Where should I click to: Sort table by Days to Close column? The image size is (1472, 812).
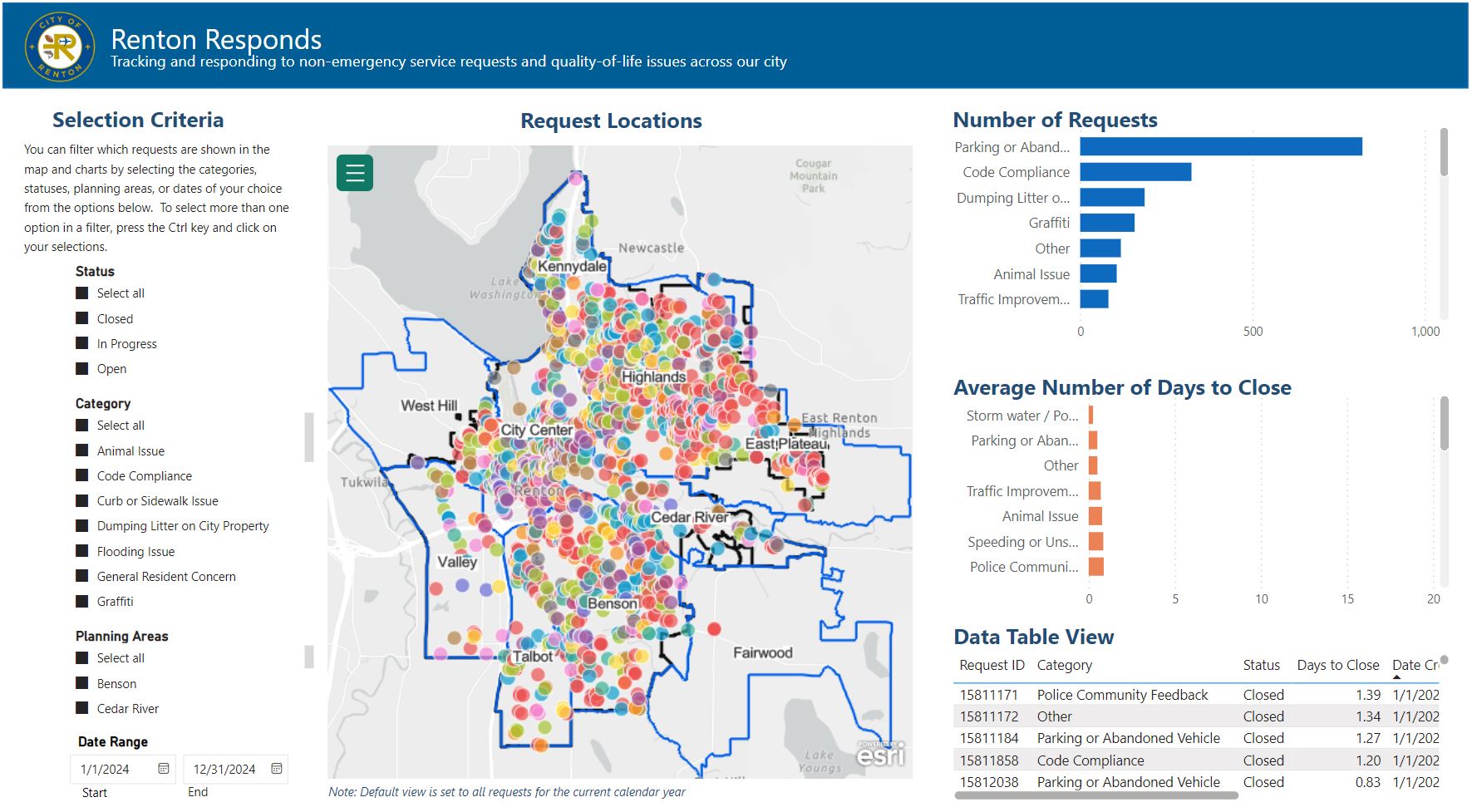click(1337, 665)
